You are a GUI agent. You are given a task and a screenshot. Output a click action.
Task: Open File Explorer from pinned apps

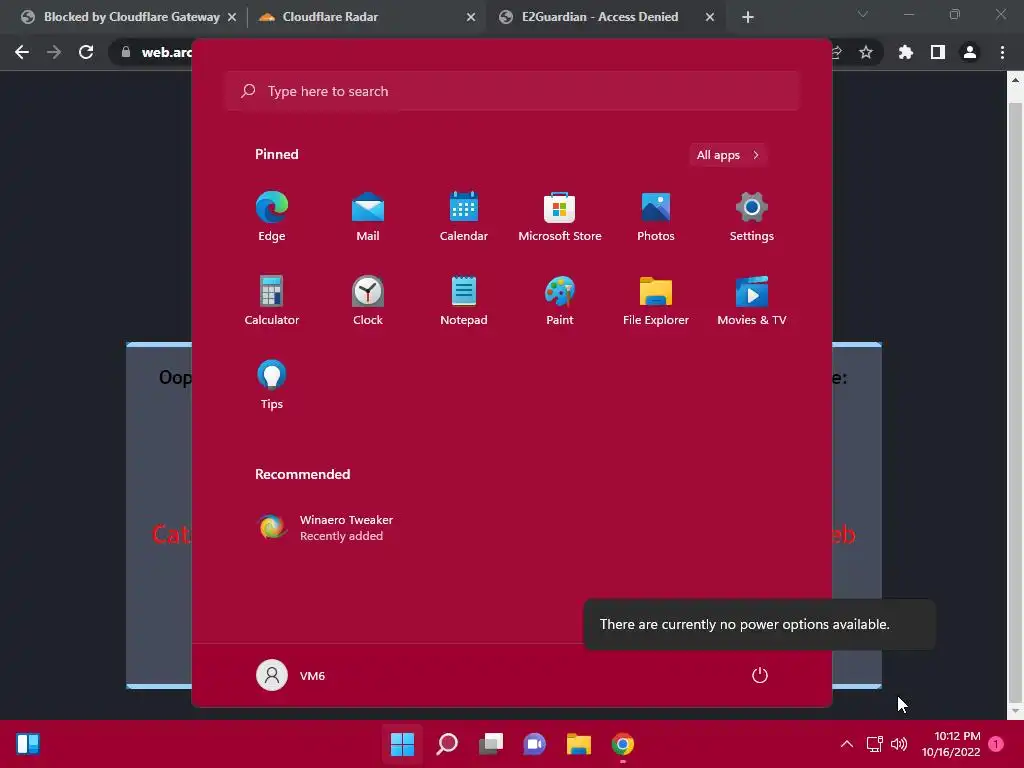coord(656,300)
